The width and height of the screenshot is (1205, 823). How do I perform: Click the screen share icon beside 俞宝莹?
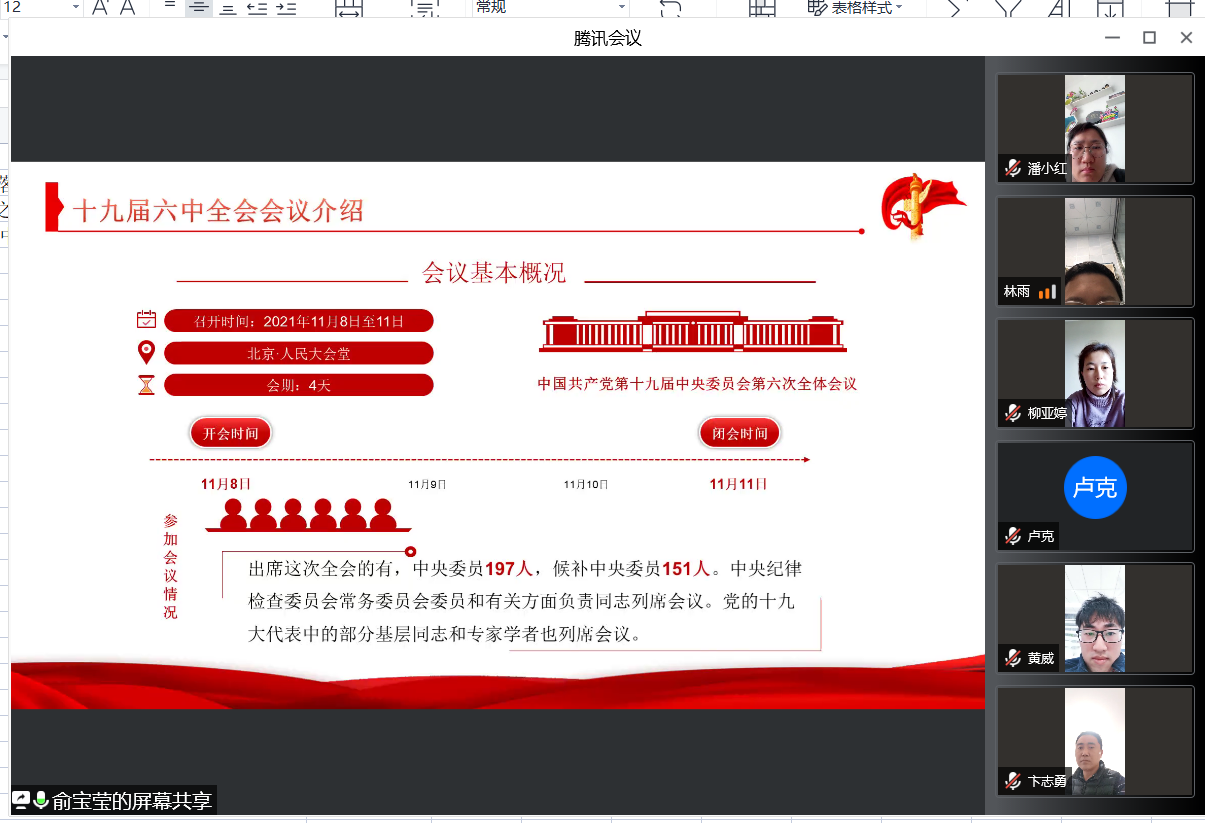click(x=21, y=800)
